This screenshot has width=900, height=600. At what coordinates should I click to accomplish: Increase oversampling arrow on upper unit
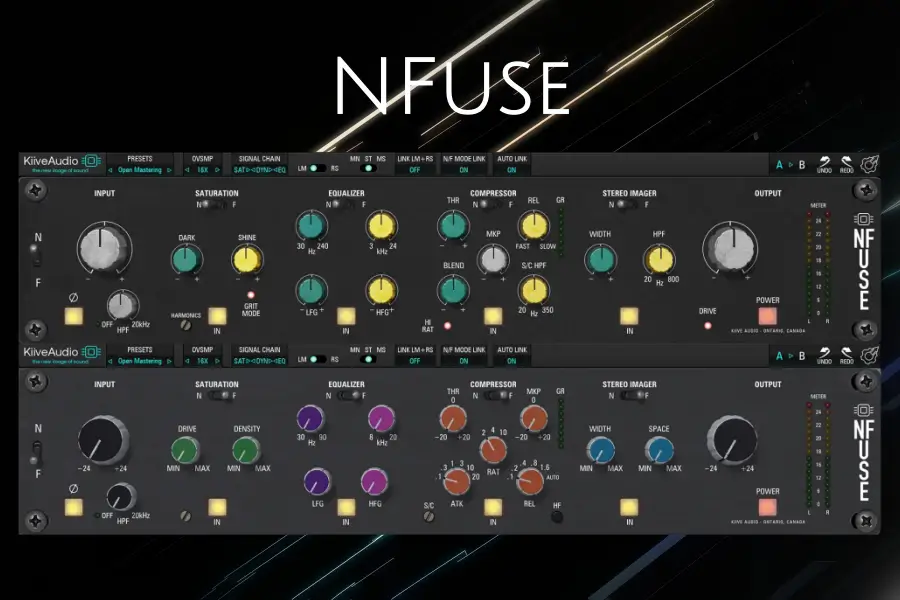(217, 171)
